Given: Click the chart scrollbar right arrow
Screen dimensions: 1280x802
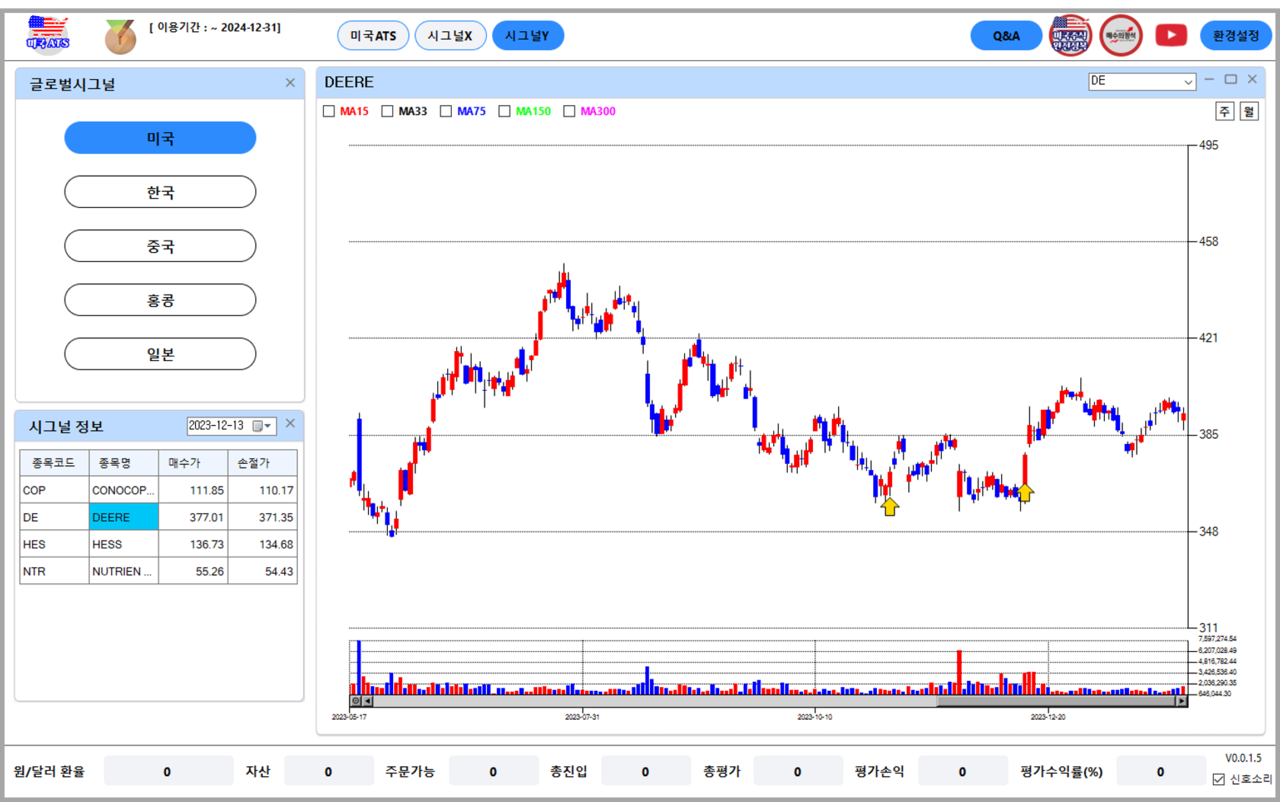Looking at the screenshot, I should click(x=1181, y=701).
